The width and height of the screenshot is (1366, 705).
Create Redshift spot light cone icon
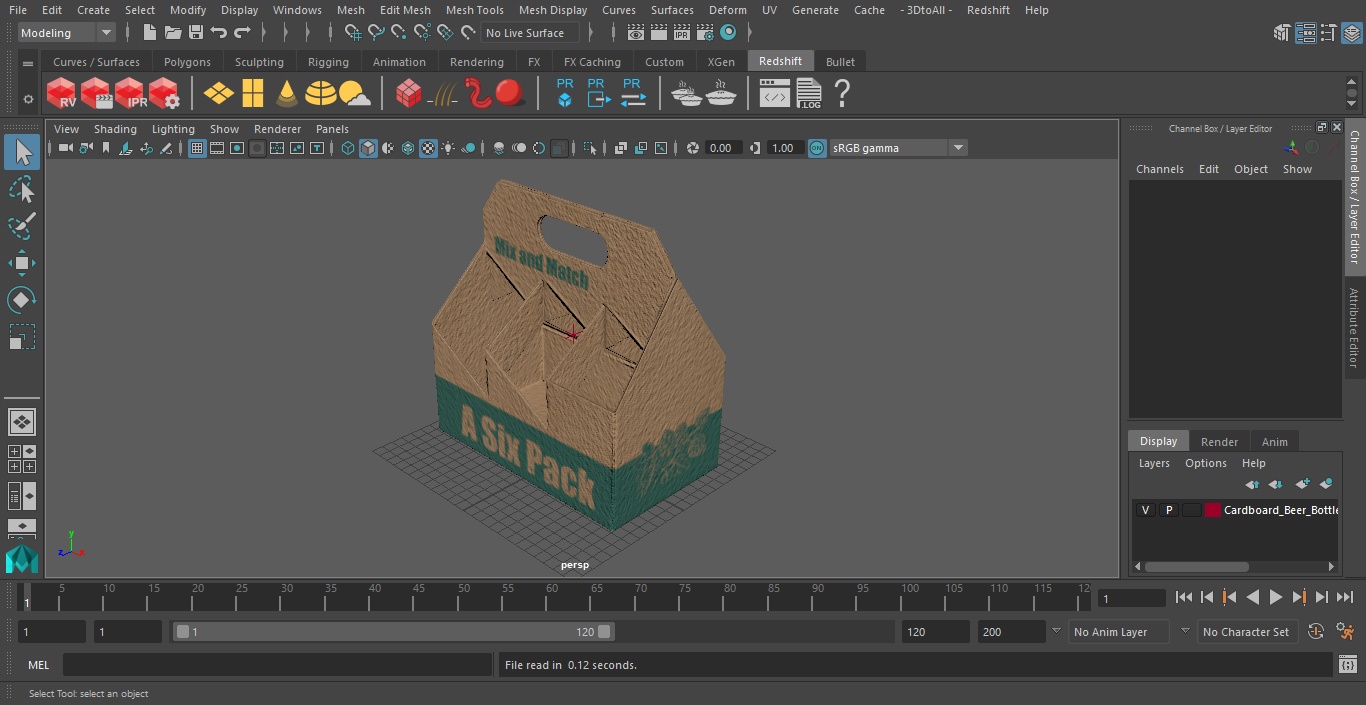pos(287,94)
